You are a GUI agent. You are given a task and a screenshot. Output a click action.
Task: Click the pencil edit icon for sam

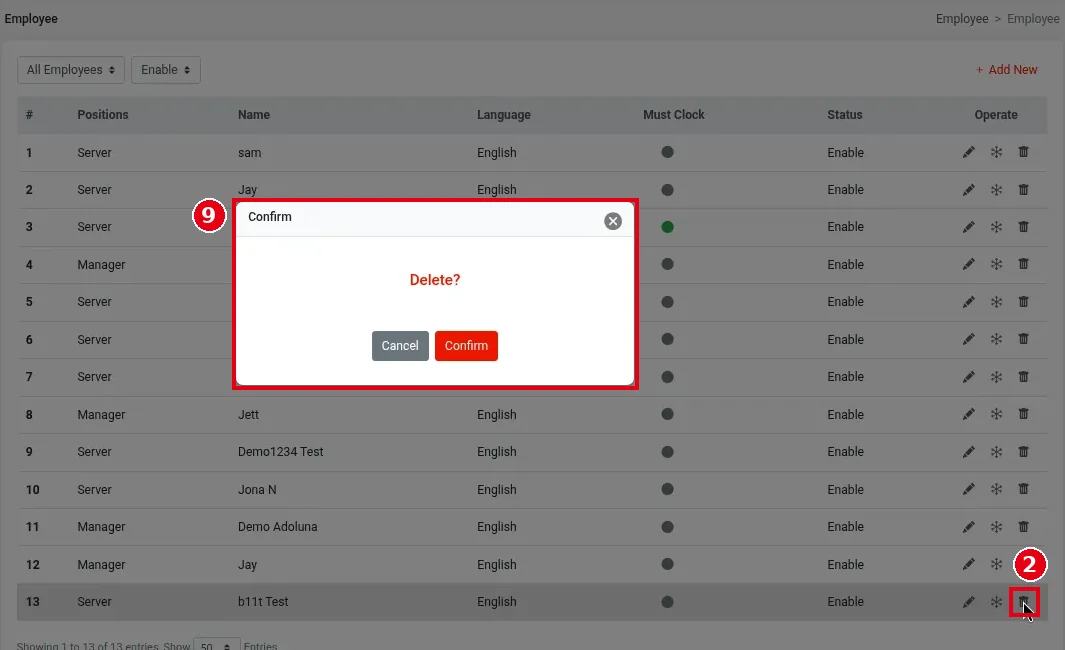point(969,152)
